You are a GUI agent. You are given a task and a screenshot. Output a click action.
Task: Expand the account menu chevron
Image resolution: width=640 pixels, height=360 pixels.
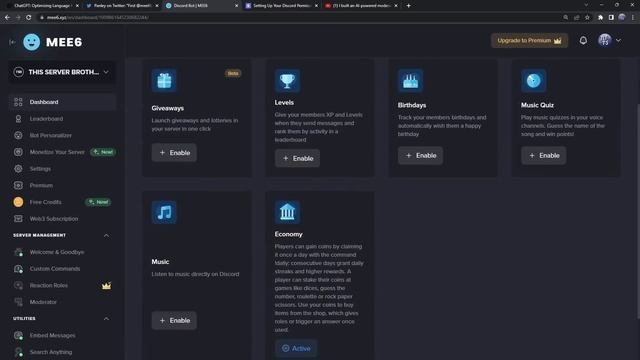tap(618, 40)
